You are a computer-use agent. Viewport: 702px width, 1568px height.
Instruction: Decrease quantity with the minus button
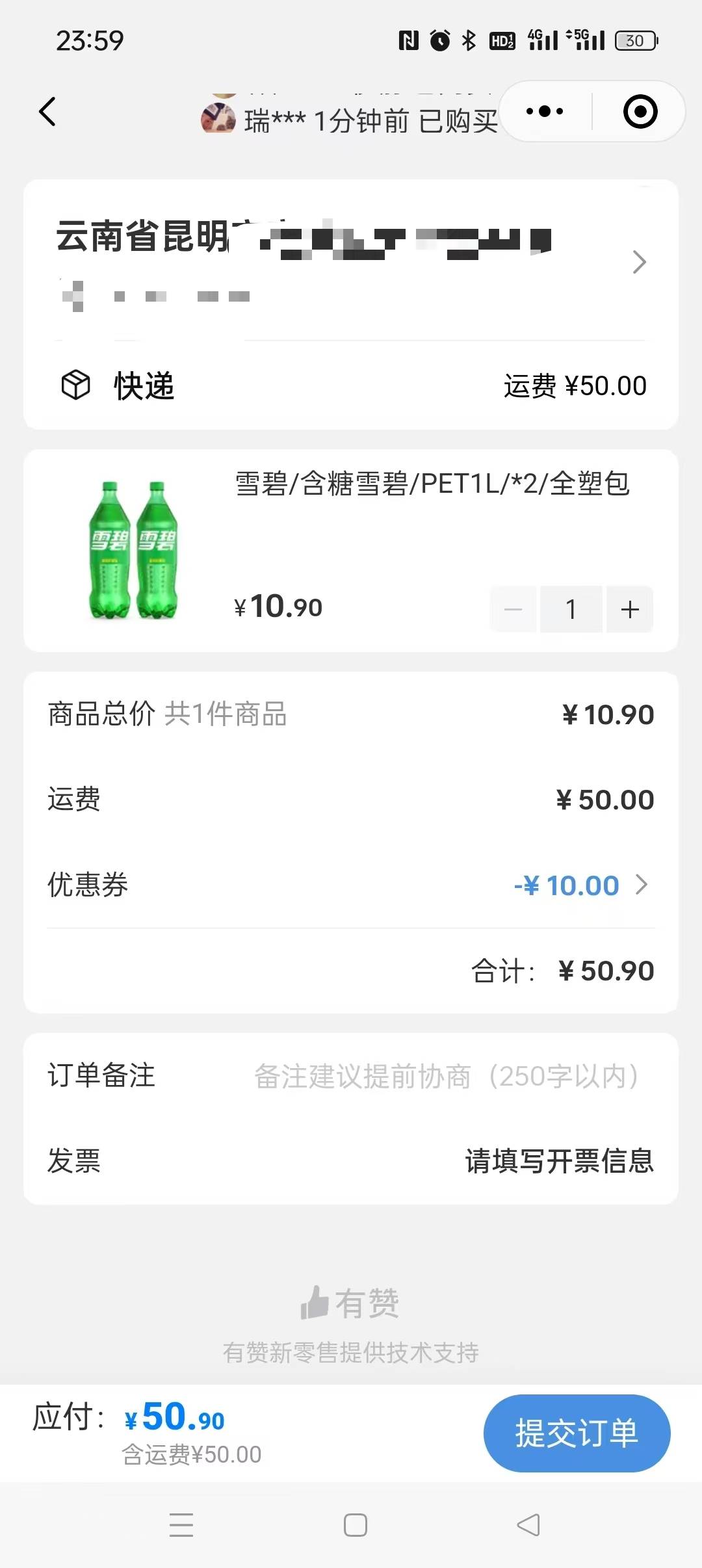[513, 609]
